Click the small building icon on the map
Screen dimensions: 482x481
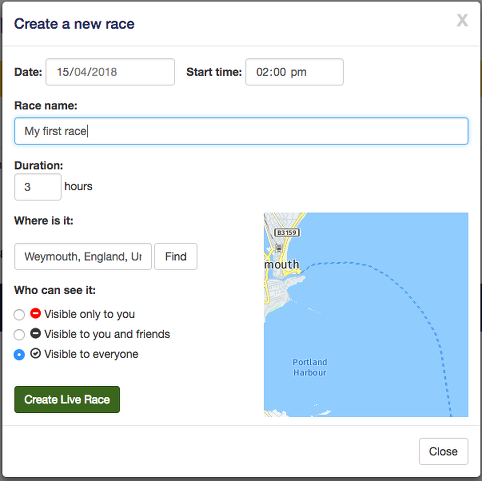click(x=279, y=248)
